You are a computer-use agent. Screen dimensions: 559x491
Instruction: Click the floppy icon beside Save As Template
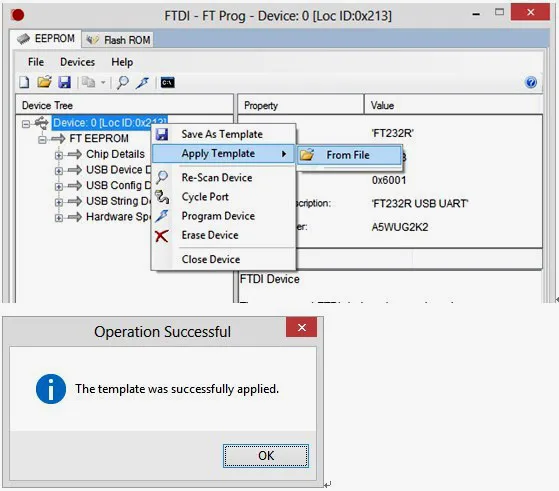pyautogui.click(x=162, y=134)
